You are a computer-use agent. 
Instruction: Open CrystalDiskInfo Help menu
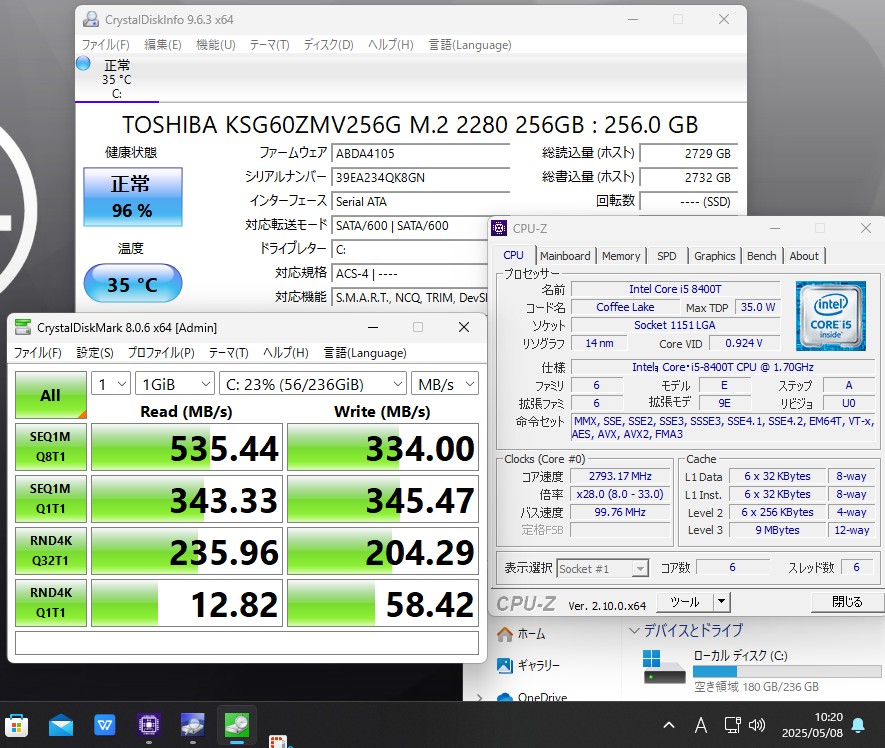(391, 45)
